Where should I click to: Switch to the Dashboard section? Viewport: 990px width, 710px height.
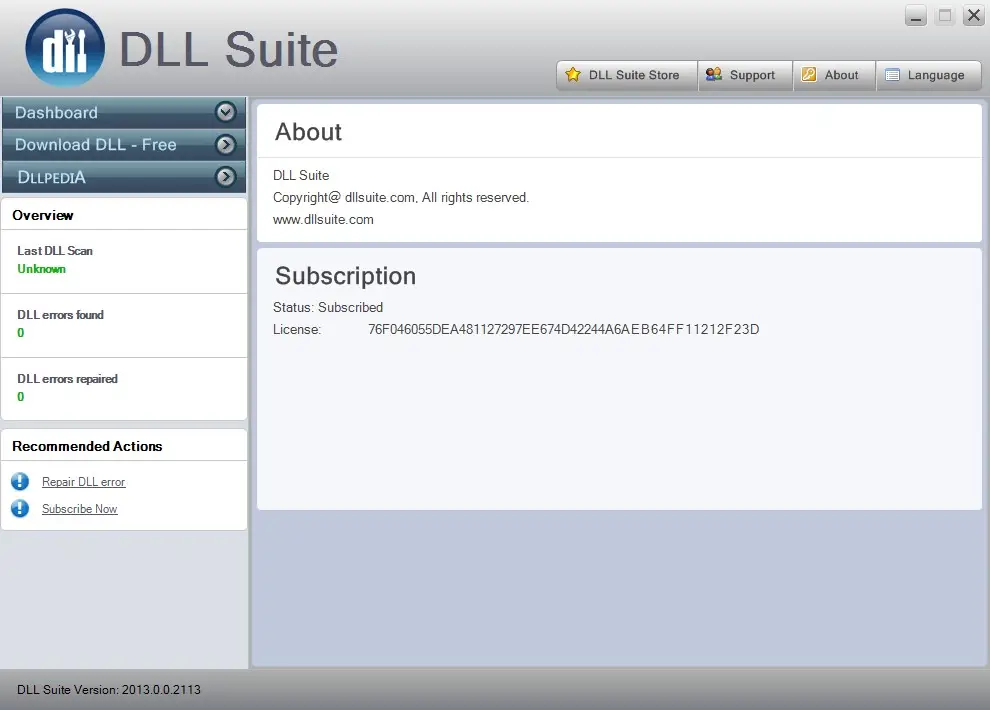(55, 112)
